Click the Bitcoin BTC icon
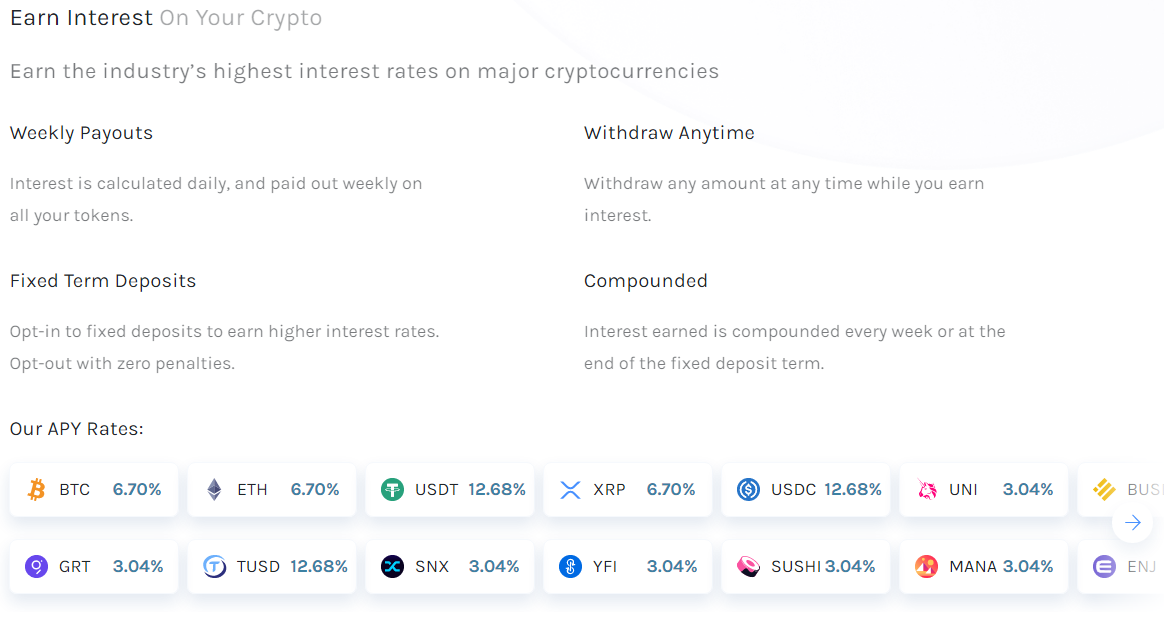The width and height of the screenshot is (1164, 617). [37, 489]
